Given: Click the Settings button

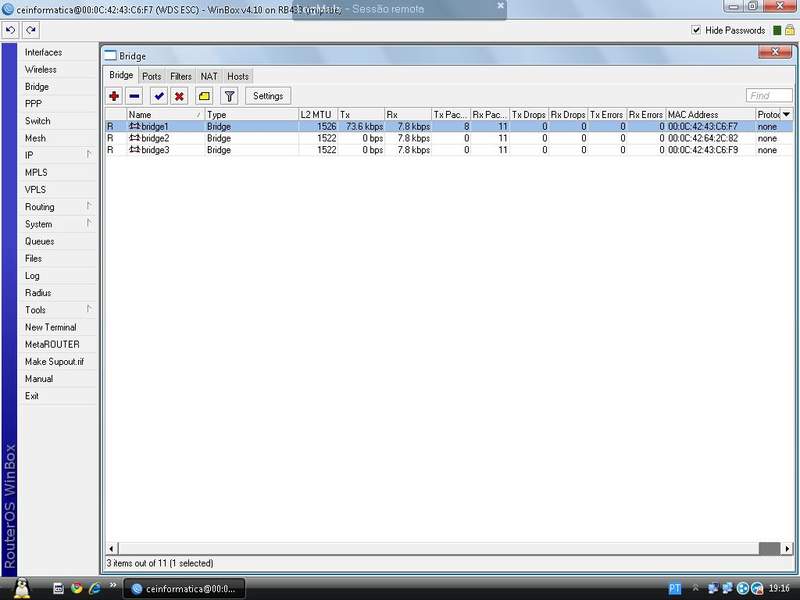Looking at the screenshot, I should pyautogui.click(x=268, y=96).
